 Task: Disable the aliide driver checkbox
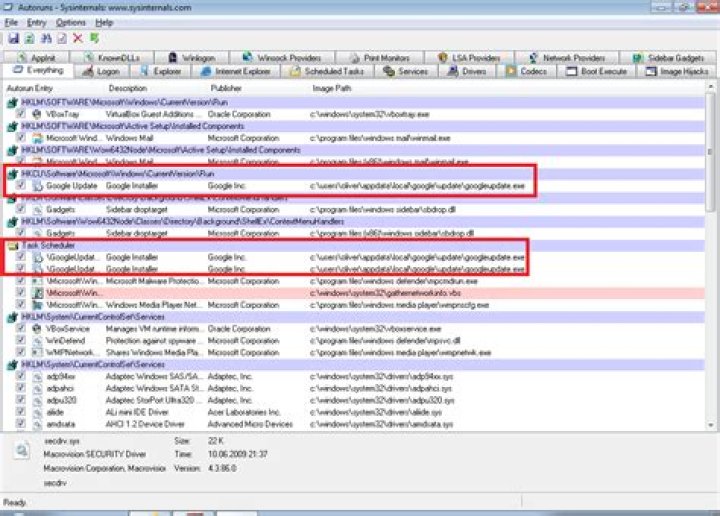(21, 412)
